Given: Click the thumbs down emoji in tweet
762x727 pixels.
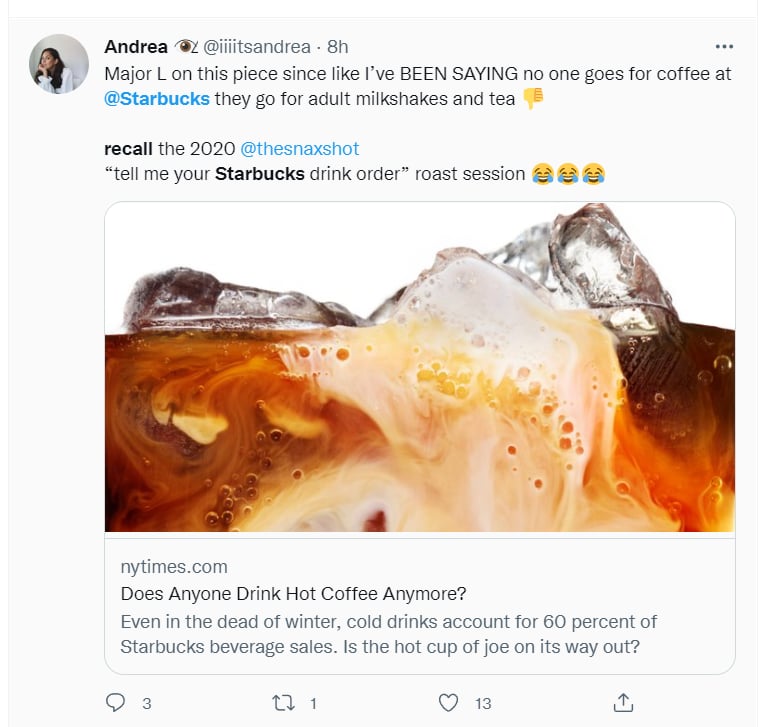Looking at the screenshot, I should point(533,98).
